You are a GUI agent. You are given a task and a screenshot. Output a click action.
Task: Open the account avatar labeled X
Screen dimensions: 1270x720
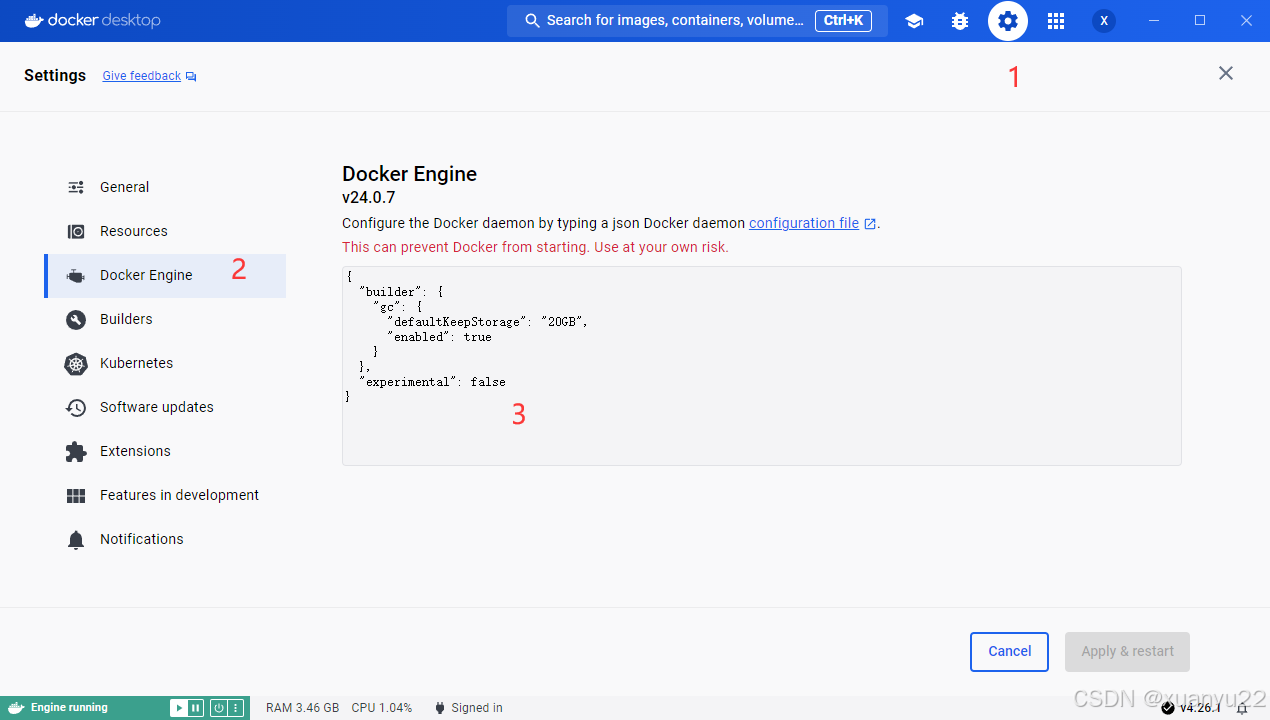pyautogui.click(x=1104, y=21)
